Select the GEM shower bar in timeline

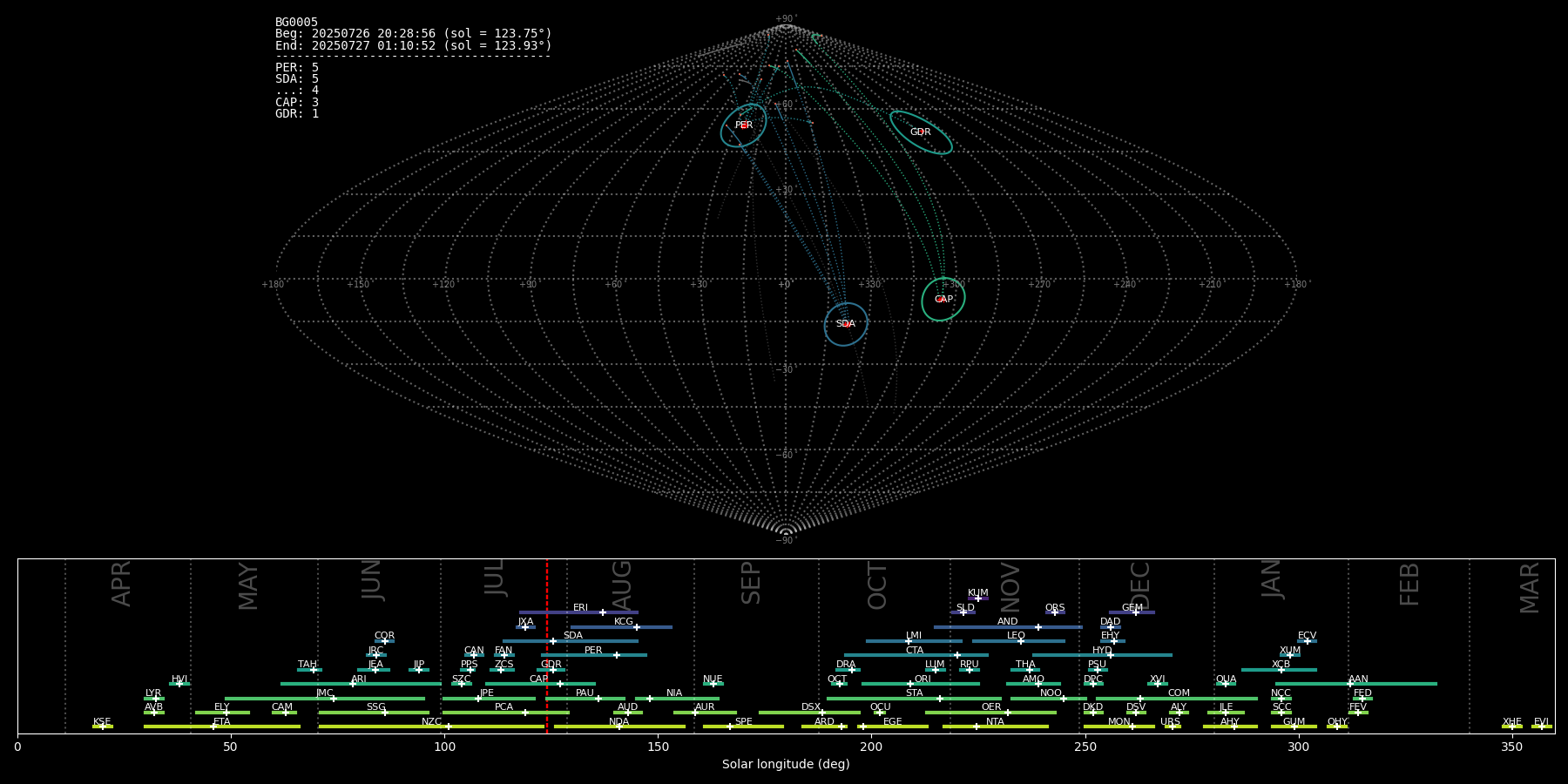pos(1132,612)
